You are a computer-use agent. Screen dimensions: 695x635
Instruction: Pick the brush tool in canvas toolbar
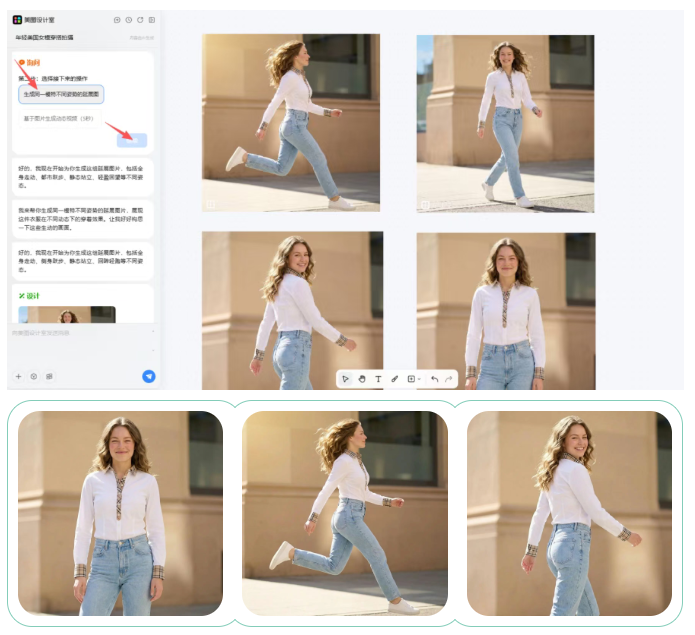pos(394,379)
